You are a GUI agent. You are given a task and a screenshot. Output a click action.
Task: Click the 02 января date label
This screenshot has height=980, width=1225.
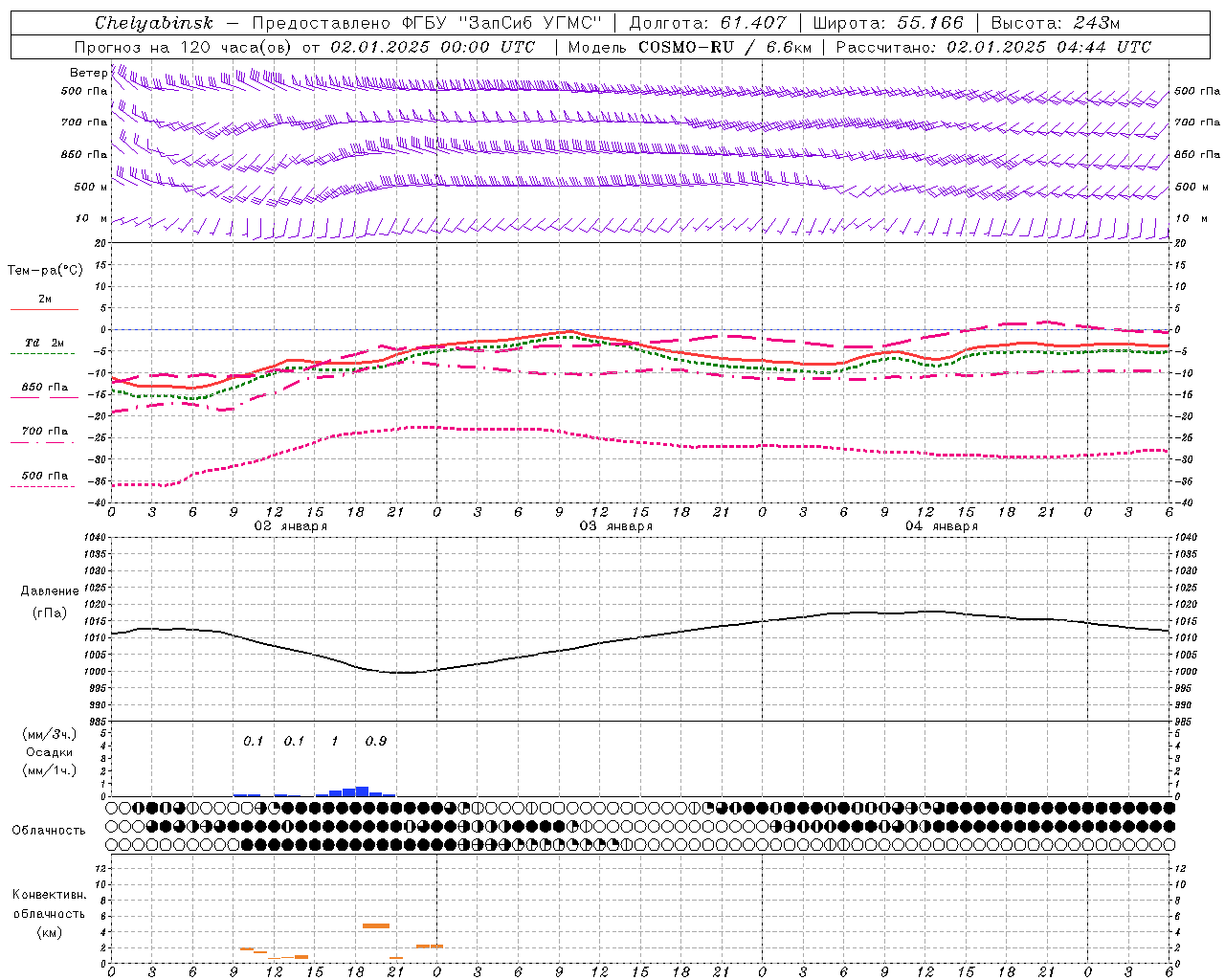point(291,526)
